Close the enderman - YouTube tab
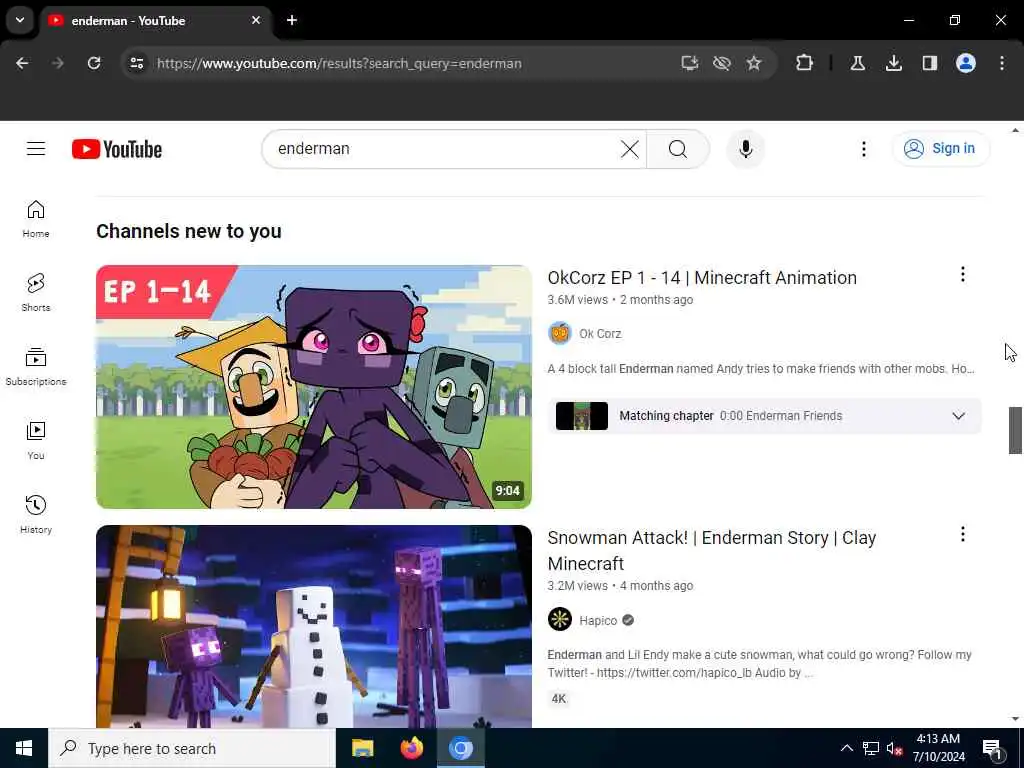The height and width of the screenshot is (768, 1024). [x=256, y=20]
